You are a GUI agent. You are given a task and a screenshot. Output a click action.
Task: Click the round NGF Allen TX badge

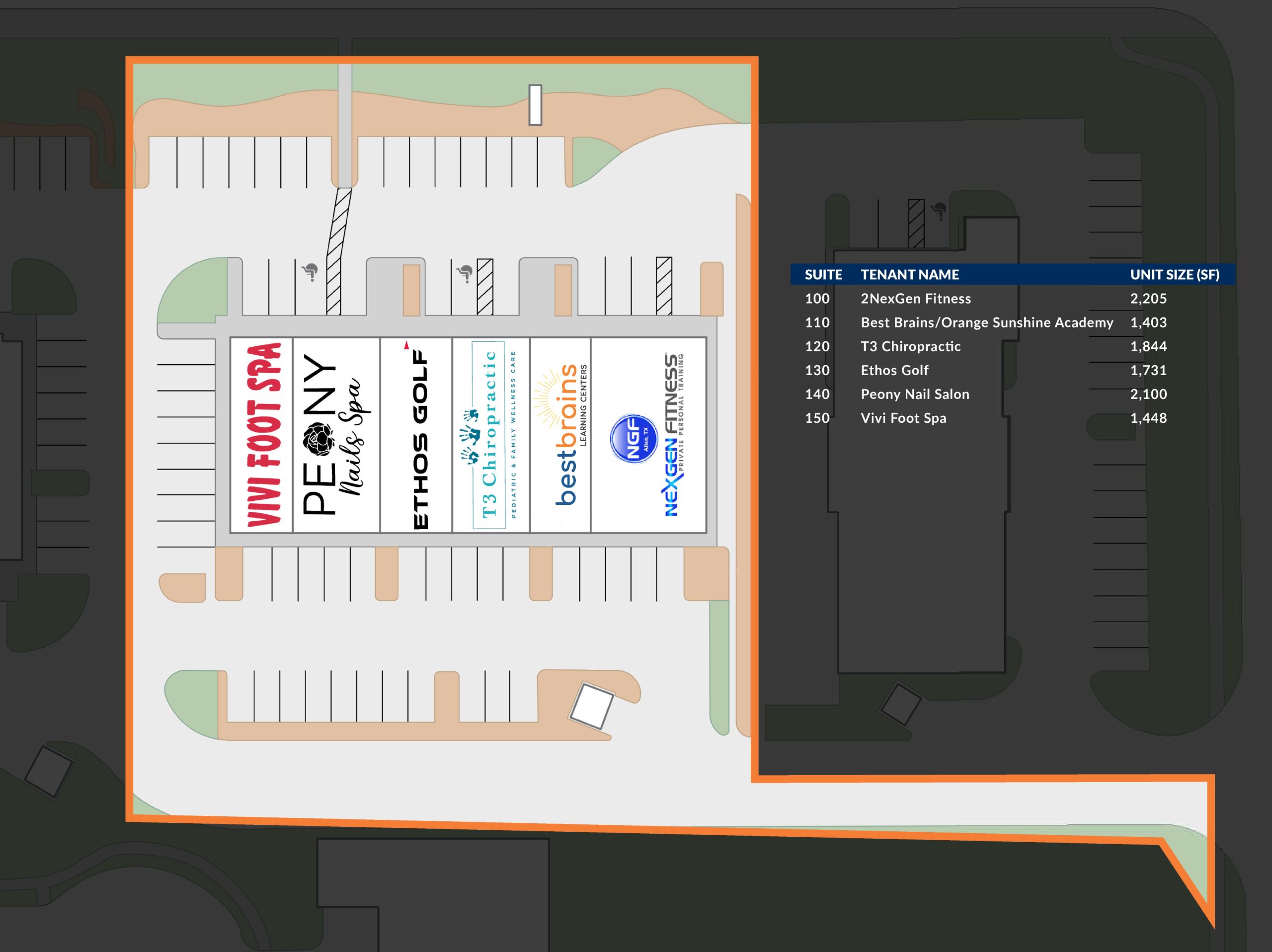(x=633, y=438)
